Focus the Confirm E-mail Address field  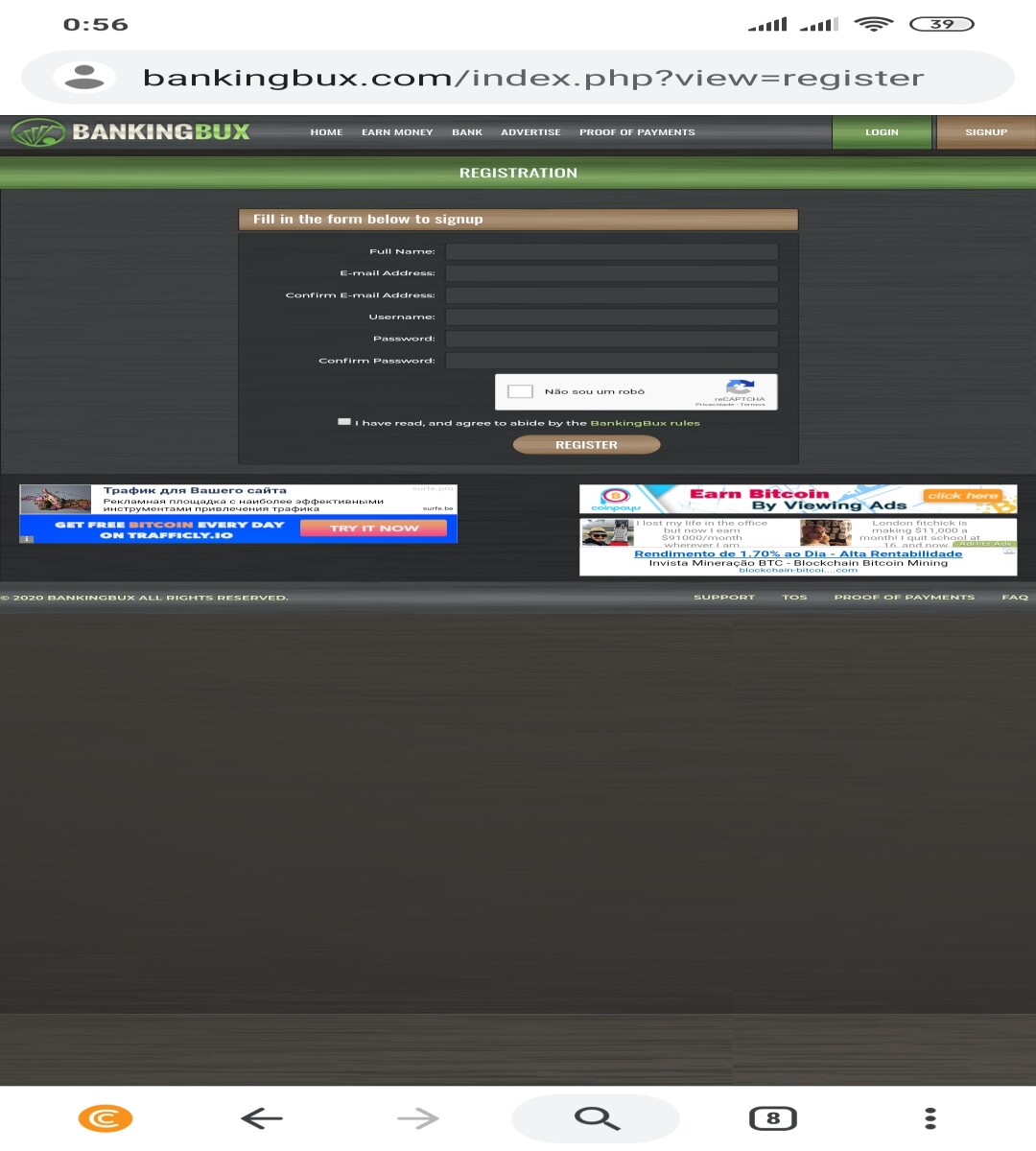612,295
